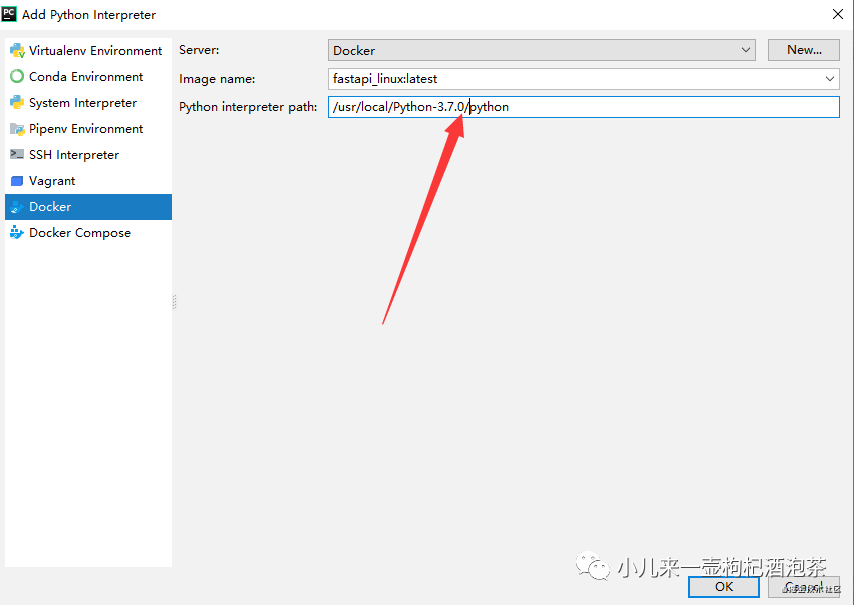Switch to System Interpreter option

(x=88, y=102)
